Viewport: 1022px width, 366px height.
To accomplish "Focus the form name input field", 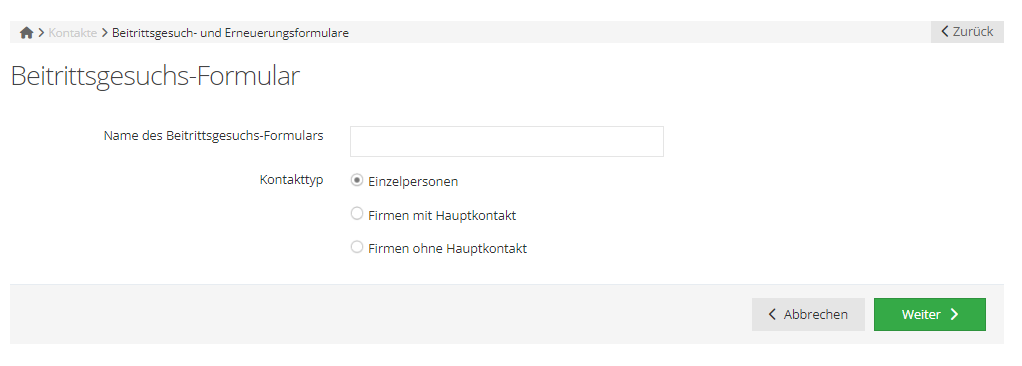I will click(x=507, y=141).
